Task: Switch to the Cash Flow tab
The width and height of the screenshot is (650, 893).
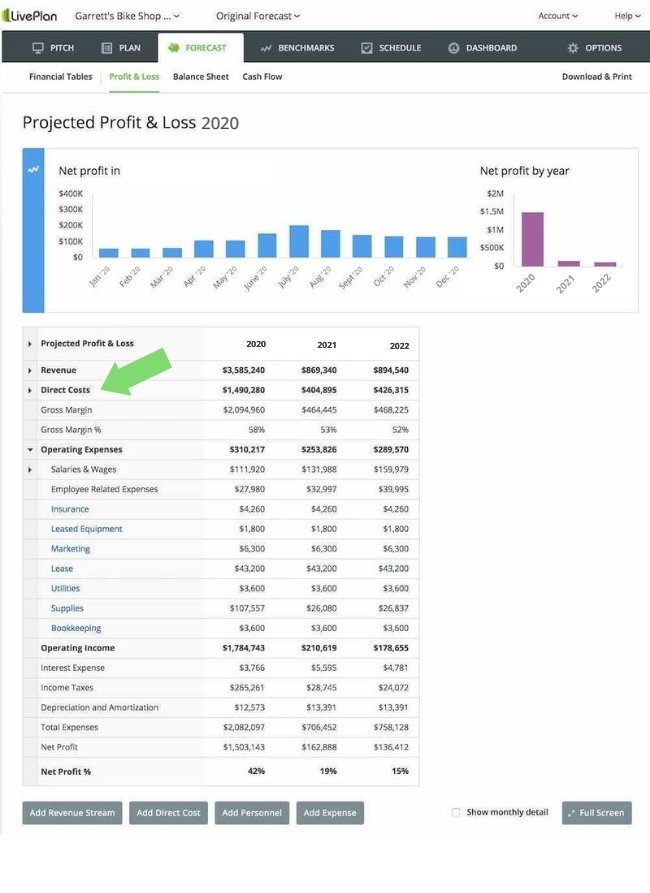Action: [262, 77]
